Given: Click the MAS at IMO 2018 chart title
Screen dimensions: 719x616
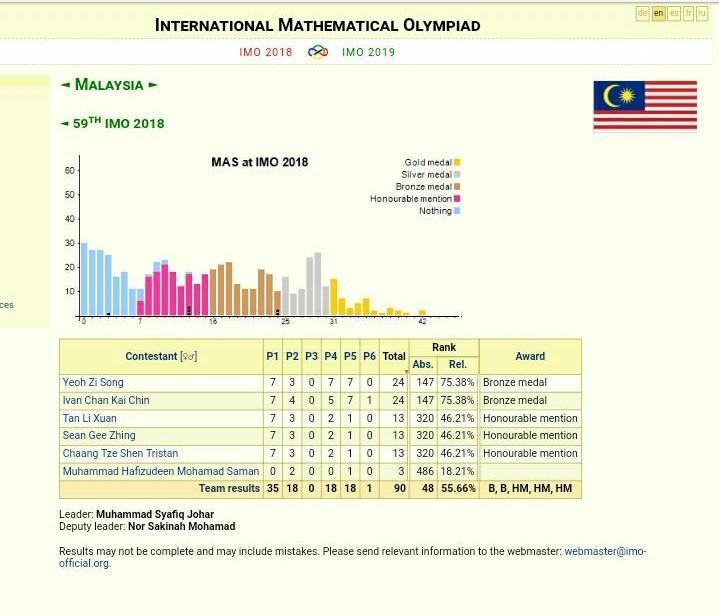Looking at the screenshot, I should (260, 162).
